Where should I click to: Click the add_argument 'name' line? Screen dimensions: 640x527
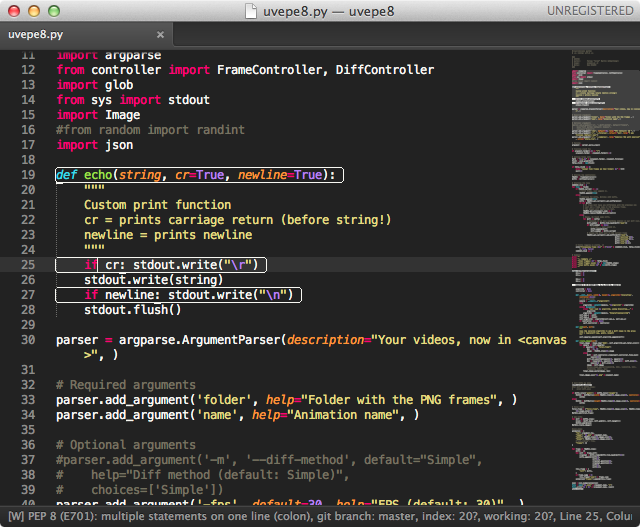tap(238, 415)
